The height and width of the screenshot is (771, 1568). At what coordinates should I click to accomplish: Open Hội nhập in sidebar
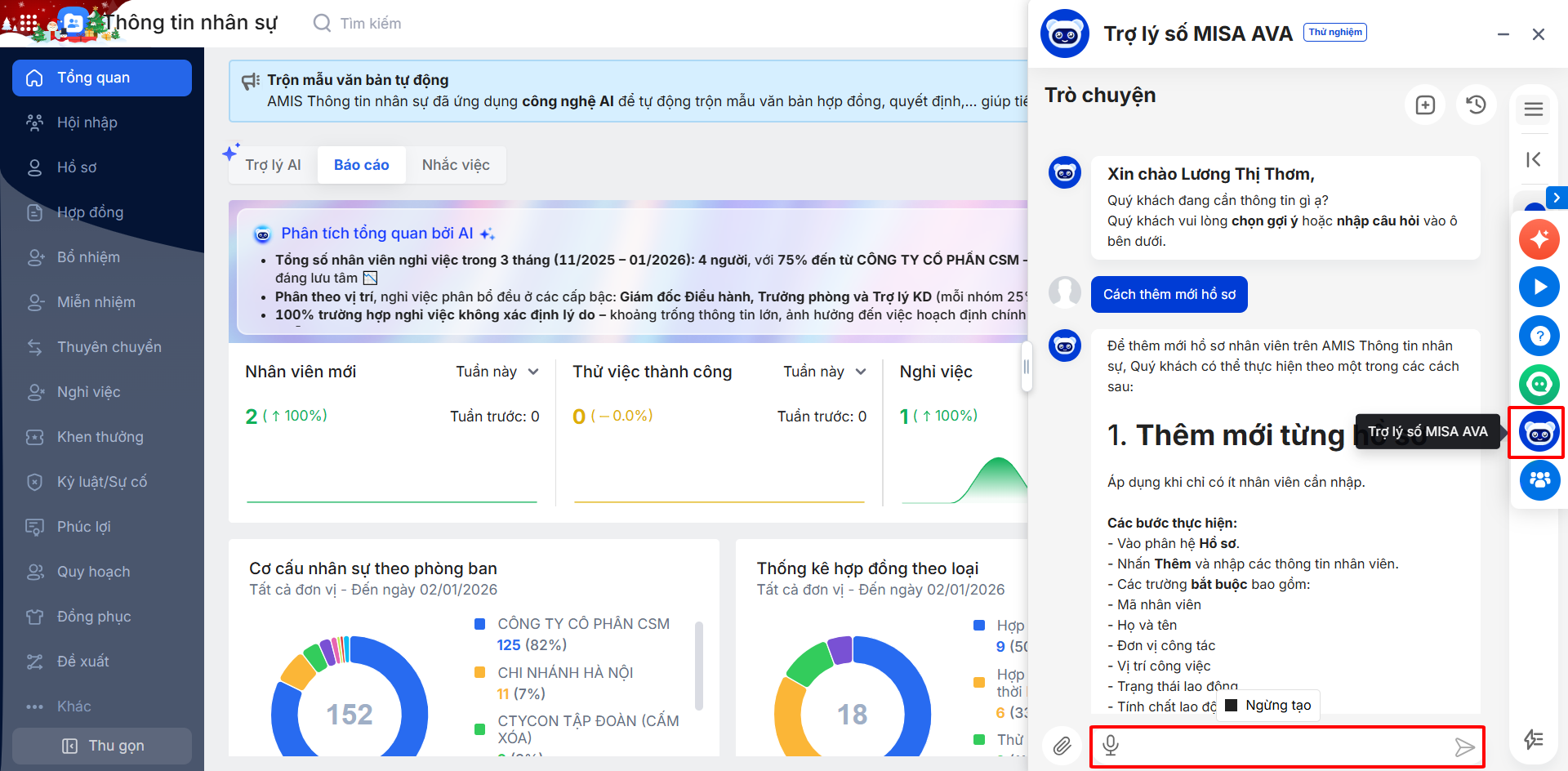(x=102, y=123)
